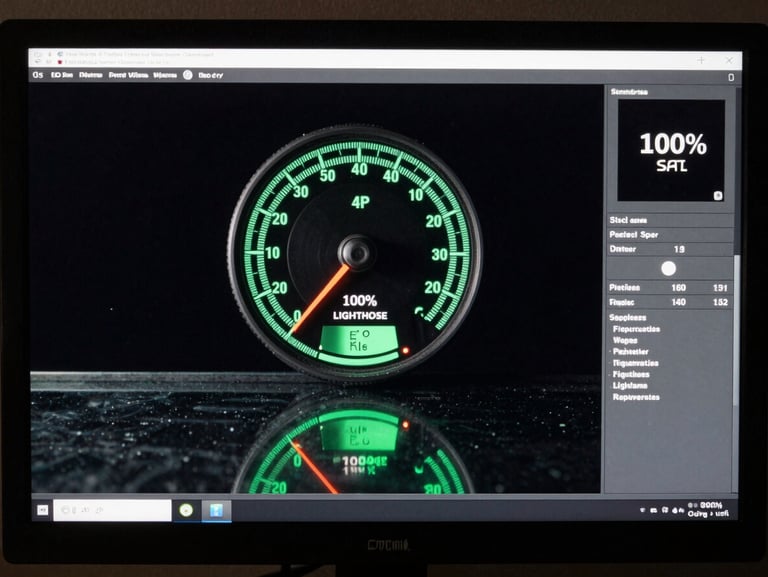Open the menu item left of the round icon
This screenshot has width=768, height=577.
tap(165, 75)
